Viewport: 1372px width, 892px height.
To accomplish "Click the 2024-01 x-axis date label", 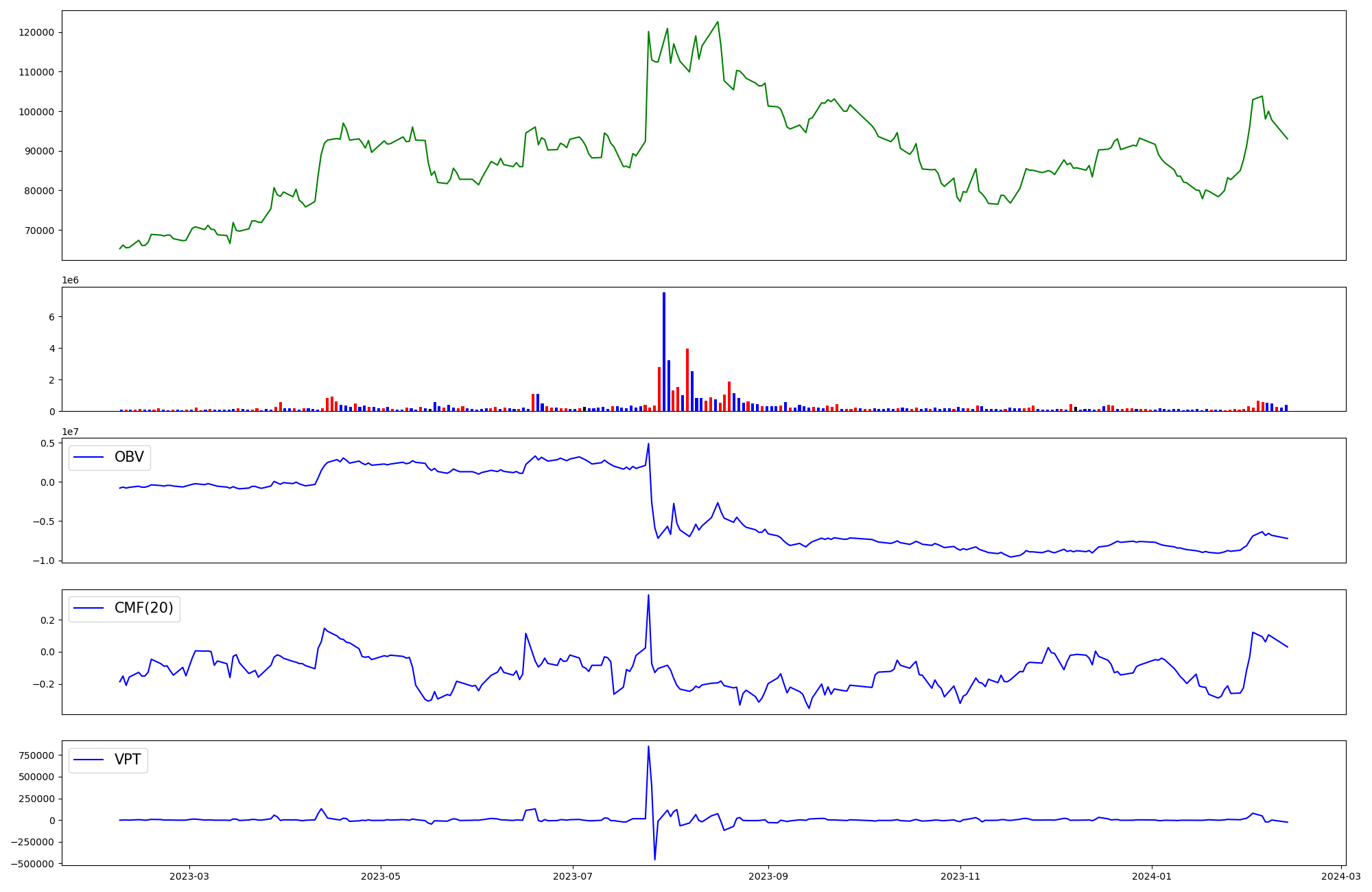I will click(x=1151, y=876).
